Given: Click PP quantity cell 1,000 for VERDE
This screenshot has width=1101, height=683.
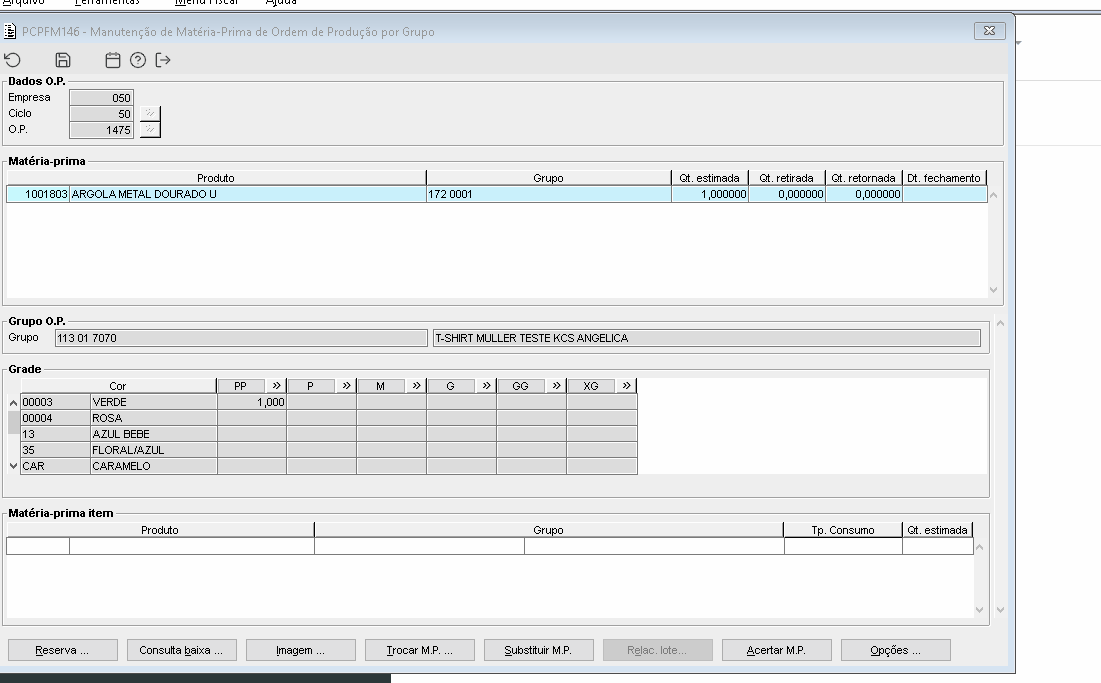Looking at the screenshot, I should coord(252,402).
